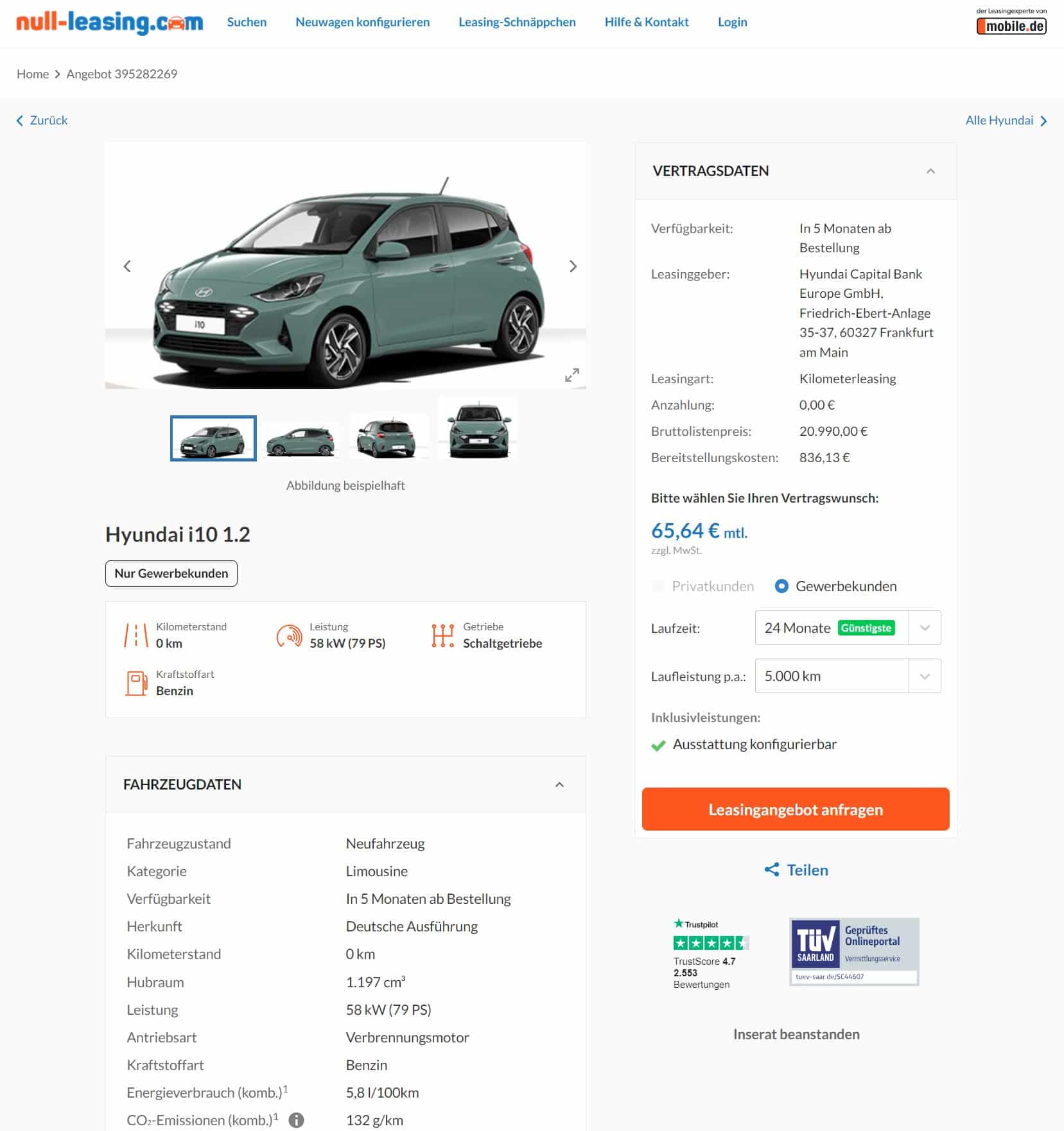Click Leasingangebot anfragen button
This screenshot has height=1131, width=1064.
[x=796, y=809]
